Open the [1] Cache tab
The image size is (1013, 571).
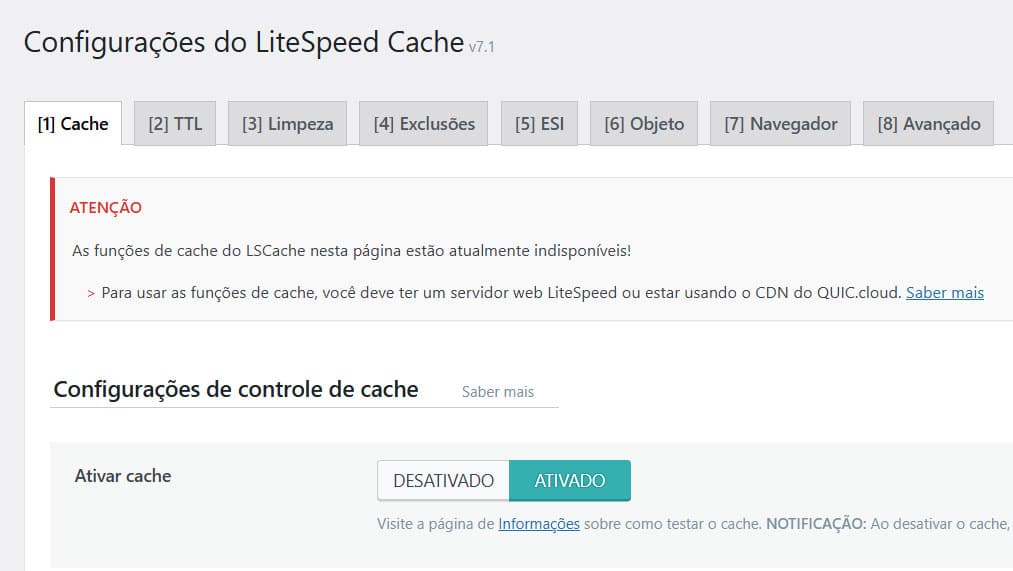tap(73, 123)
